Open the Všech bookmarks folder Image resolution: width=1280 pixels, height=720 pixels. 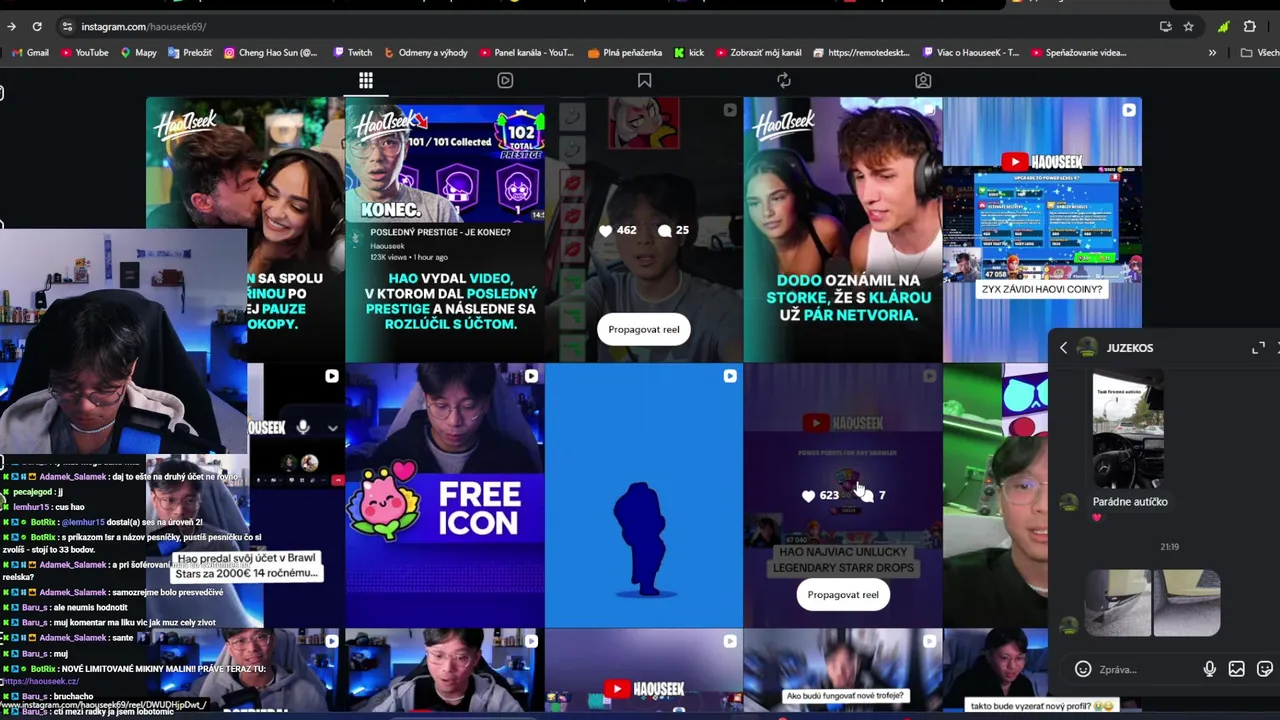tap(1259, 52)
